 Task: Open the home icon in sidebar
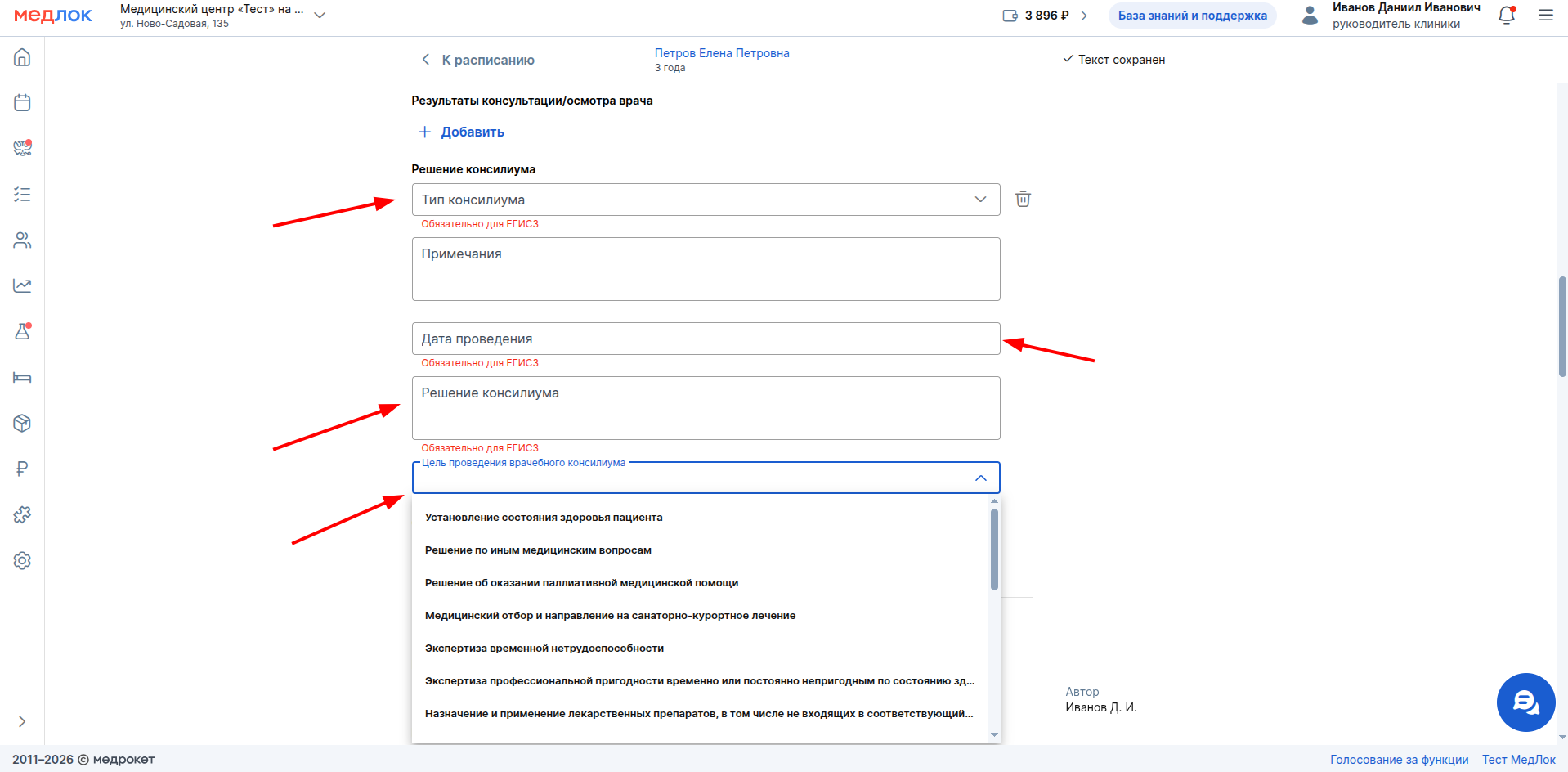pos(22,57)
